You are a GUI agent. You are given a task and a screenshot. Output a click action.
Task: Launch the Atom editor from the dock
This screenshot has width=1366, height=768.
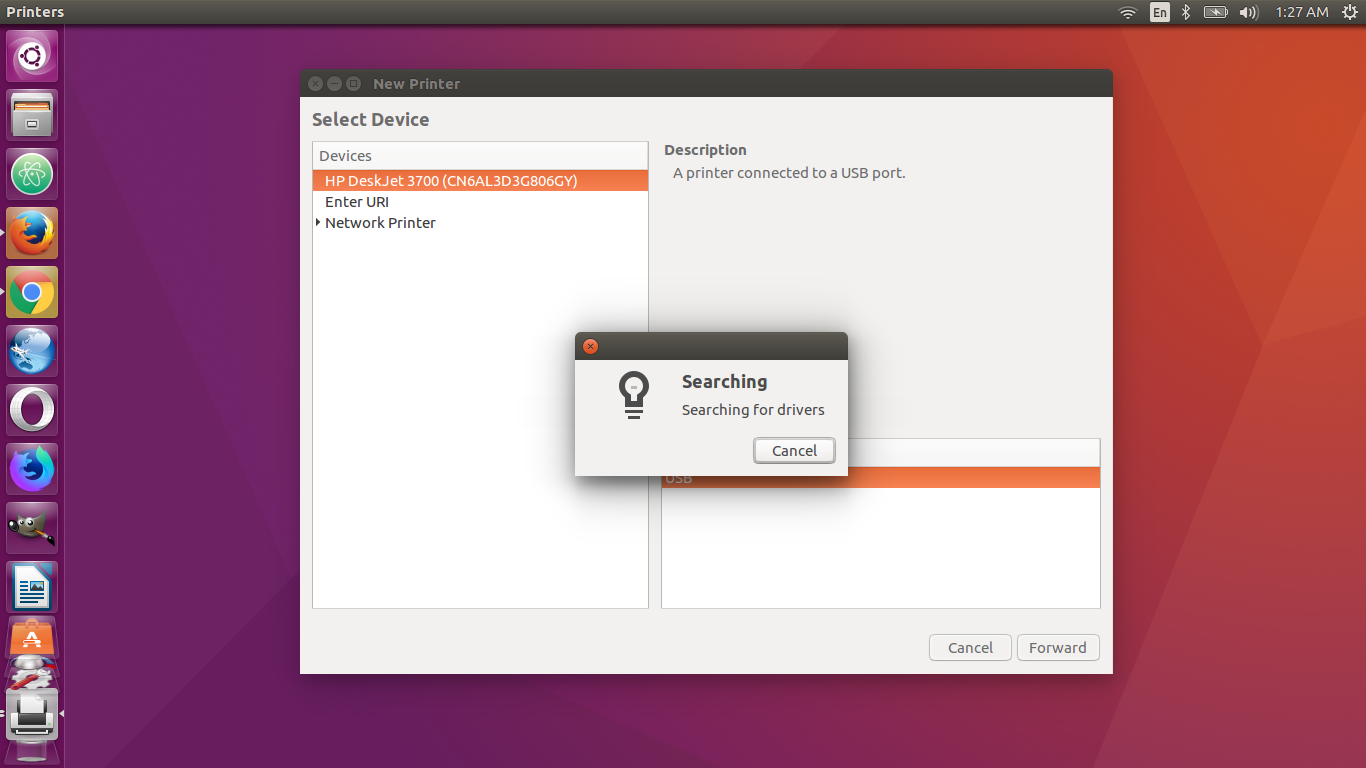[x=32, y=174]
